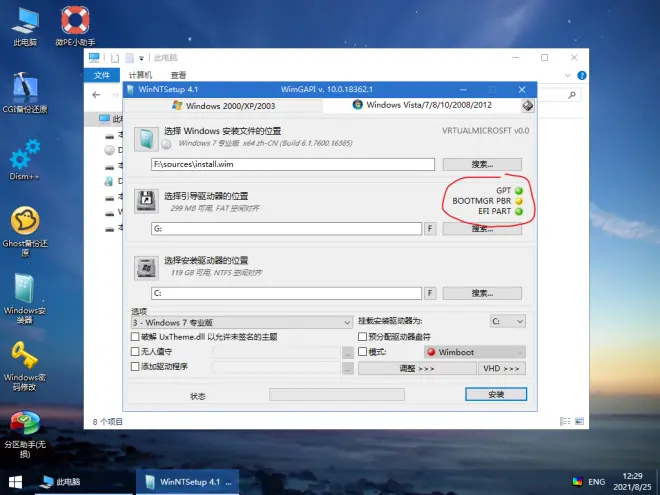
Task: Click the BOOTMGR PBR yellow status light
Action: pyautogui.click(x=519, y=201)
